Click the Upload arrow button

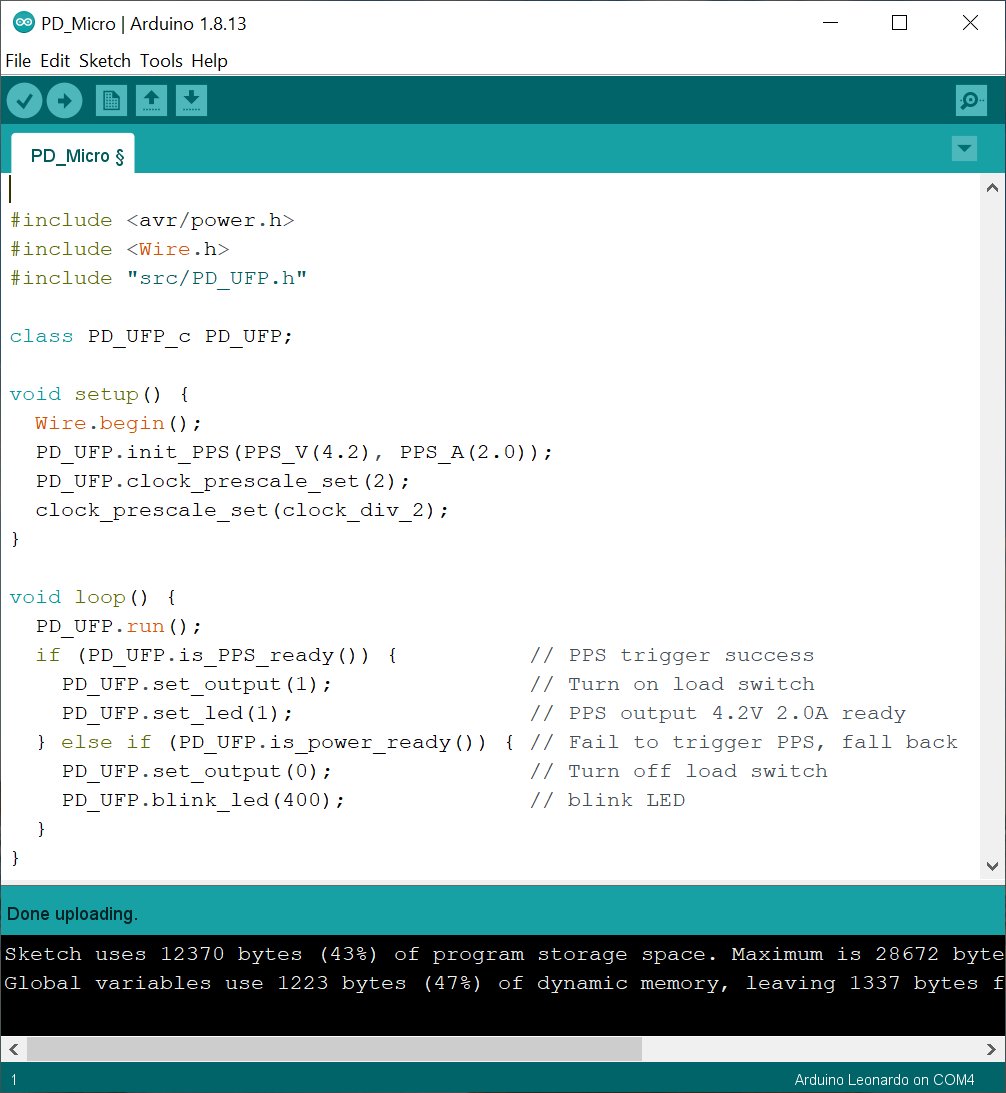65,100
